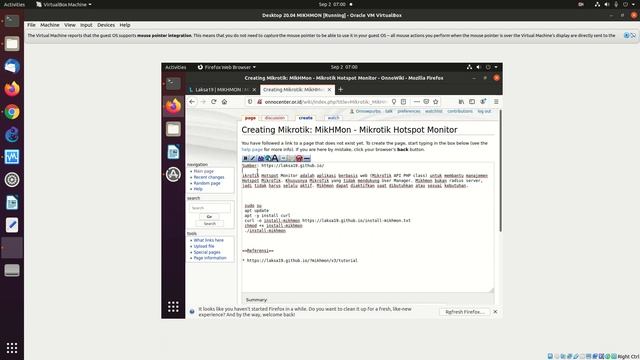
Task: Expand Firefox Web Browser app menu in guest
Action: click(x=227, y=67)
